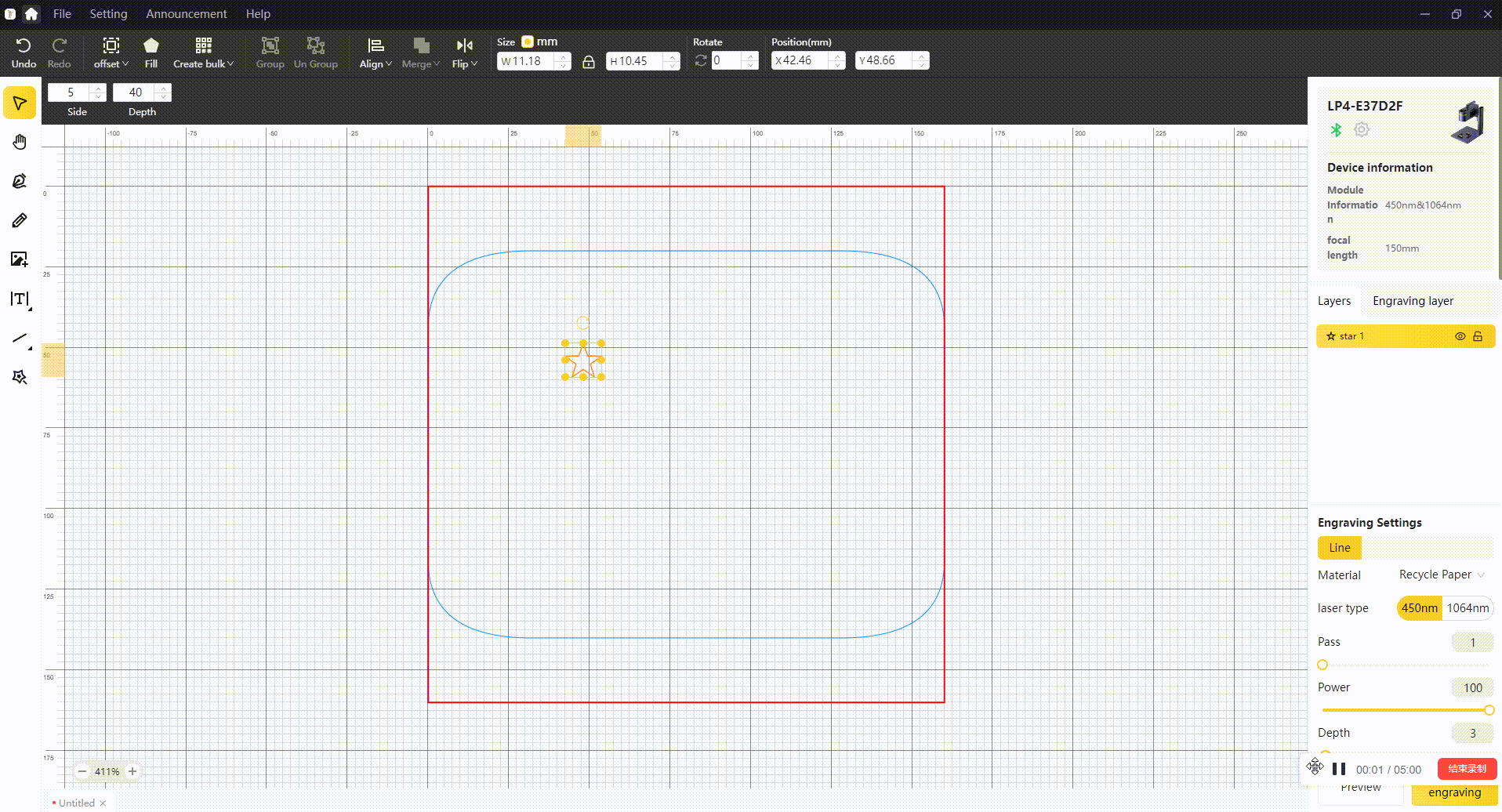Click the Undo icon
Viewport: 1502px width, 812px height.
pyautogui.click(x=24, y=45)
